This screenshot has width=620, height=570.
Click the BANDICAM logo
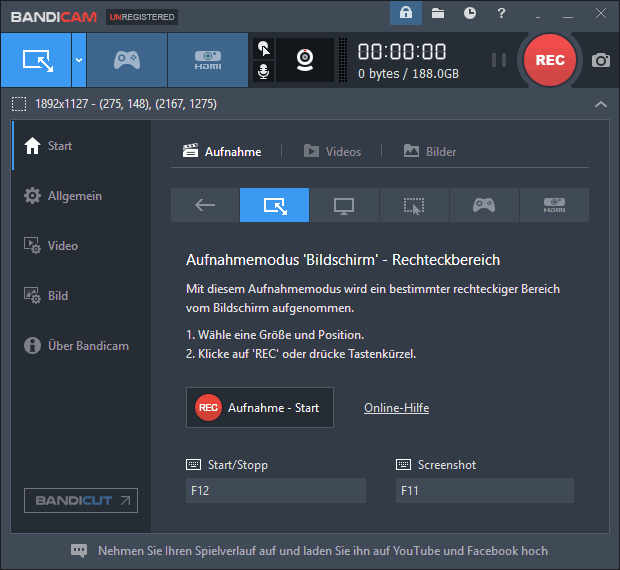54,17
